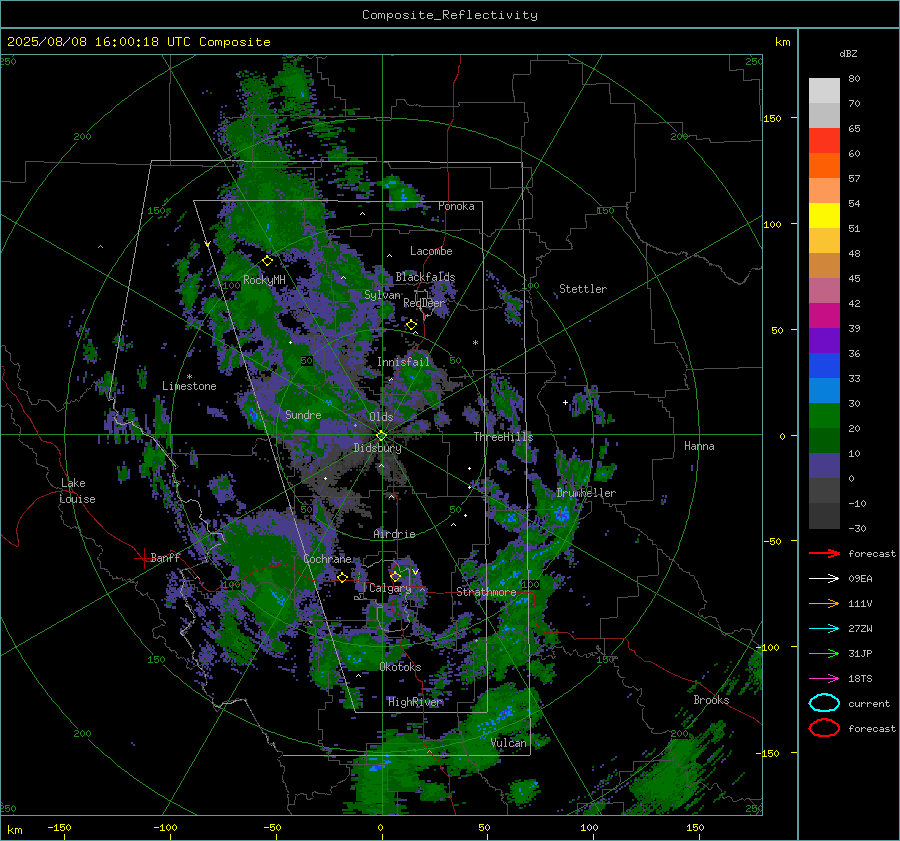This screenshot has height=841, width=900.
Task: Select the red 60-65 dBZ color swatch
Action: (x=824, y=141)
